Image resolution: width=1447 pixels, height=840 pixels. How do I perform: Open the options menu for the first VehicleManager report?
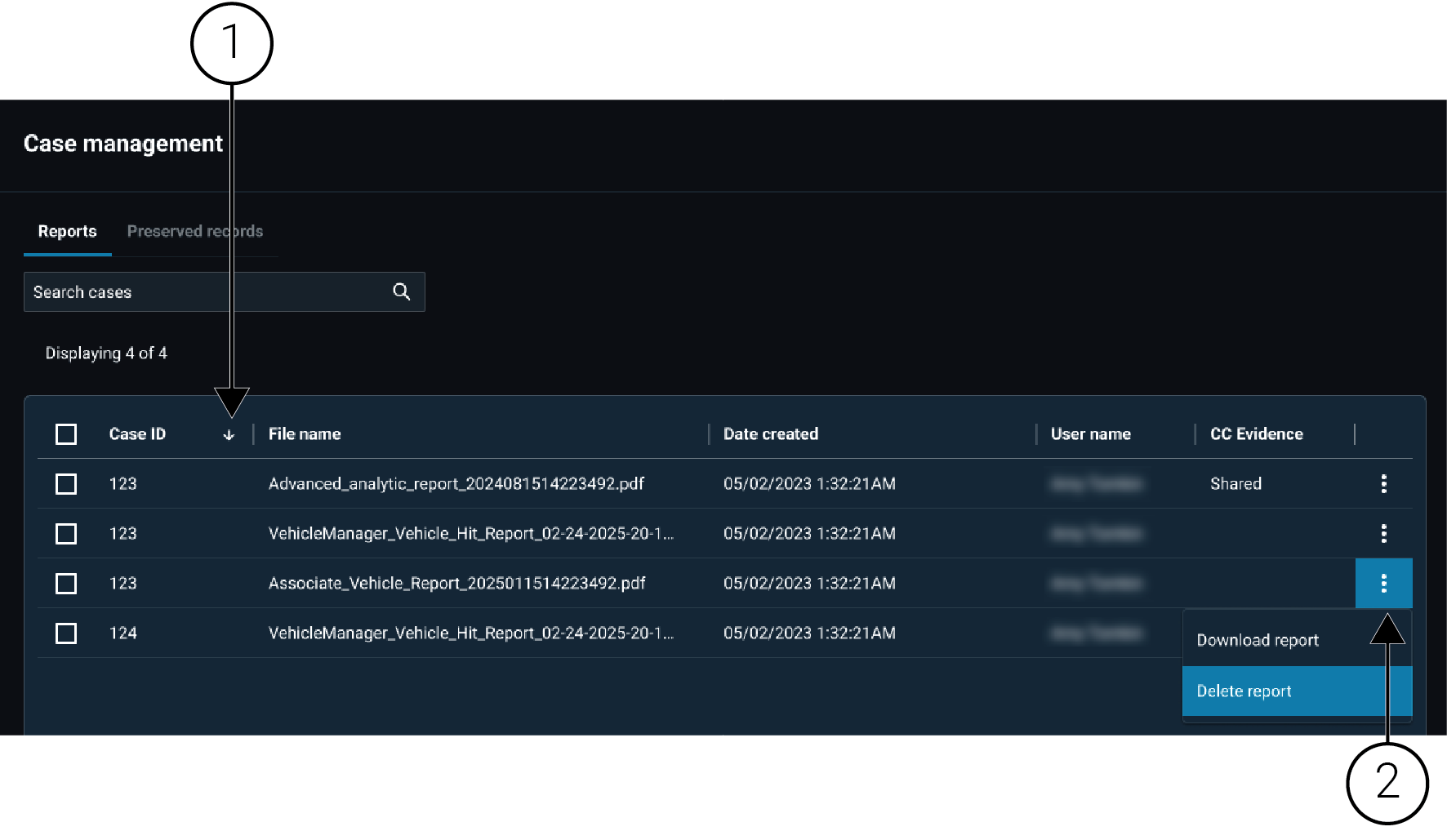coord(1384,533)
